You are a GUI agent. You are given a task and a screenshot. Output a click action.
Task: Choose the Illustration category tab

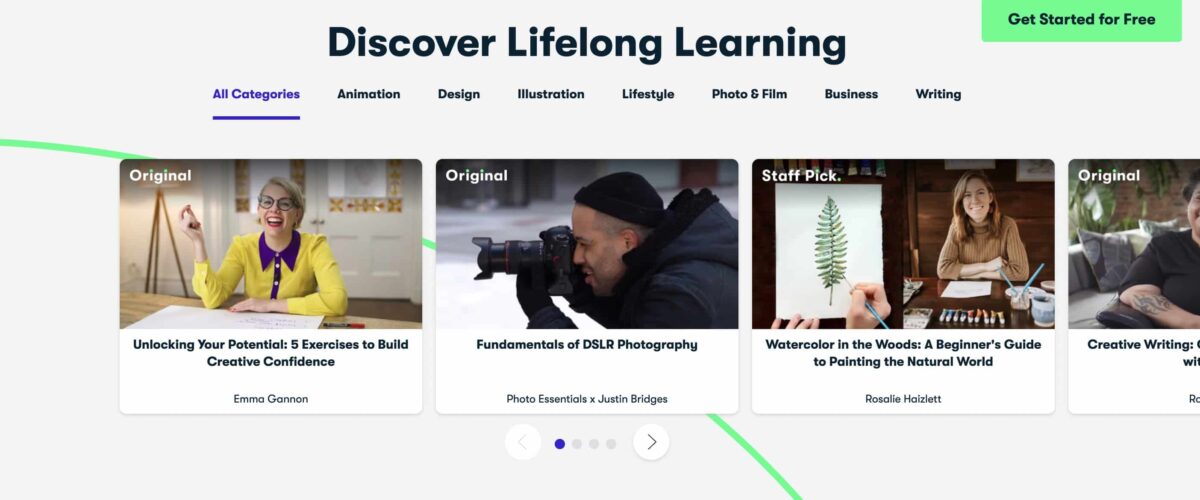[551, 94]
